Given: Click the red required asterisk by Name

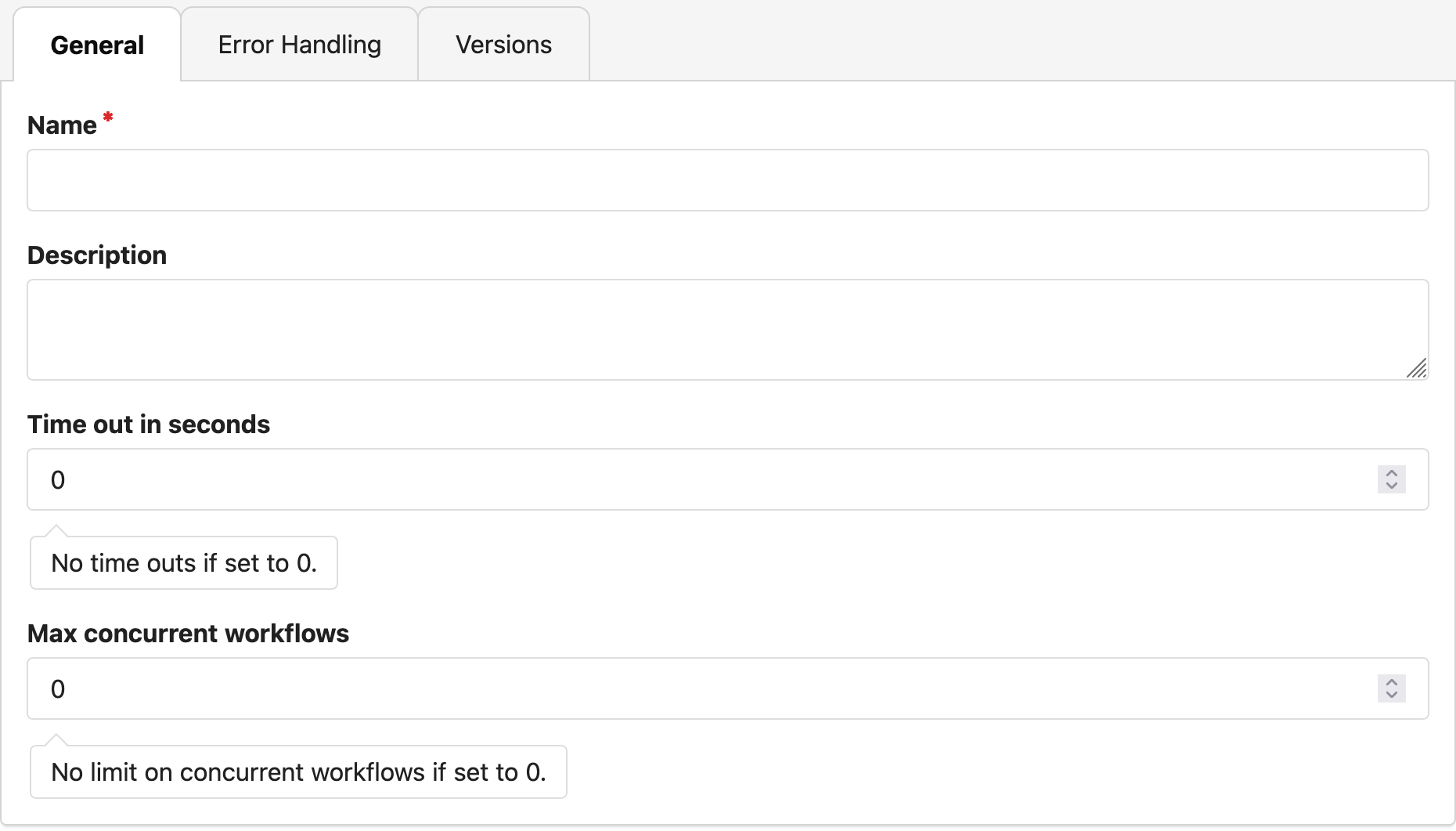Looking at the screenshot, I should pos(108,117).
